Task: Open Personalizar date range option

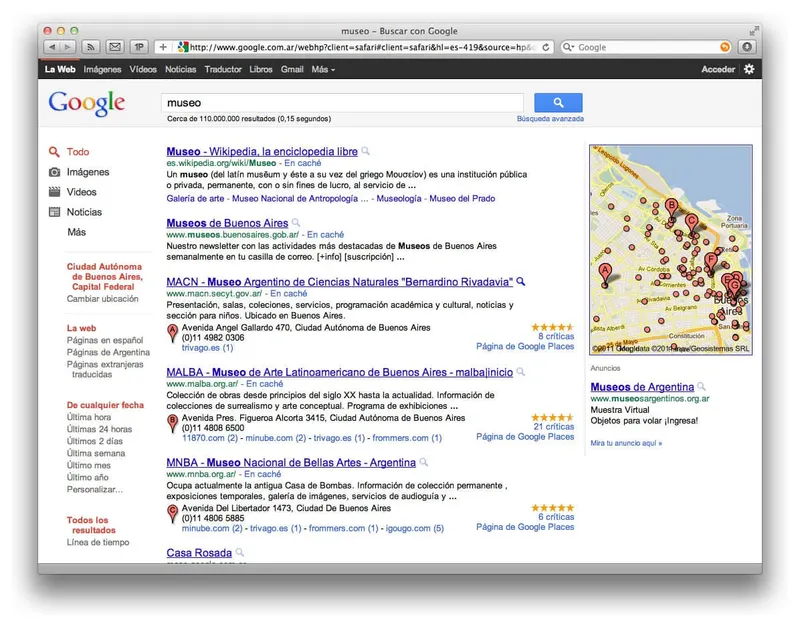Action: [95, 489]
